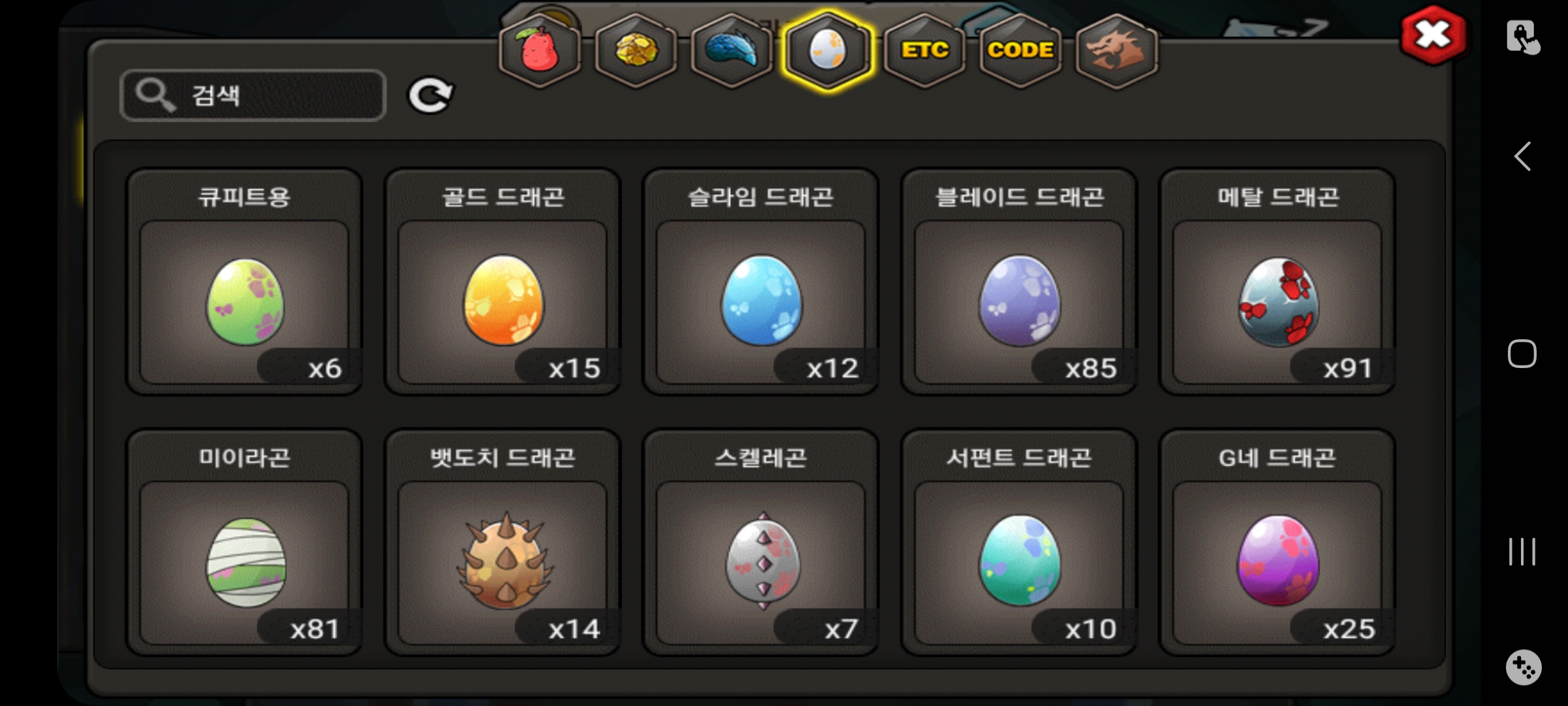Tap the touch-lock icon at top right
Viewport: 1568px width, 706px height.
1523,37
